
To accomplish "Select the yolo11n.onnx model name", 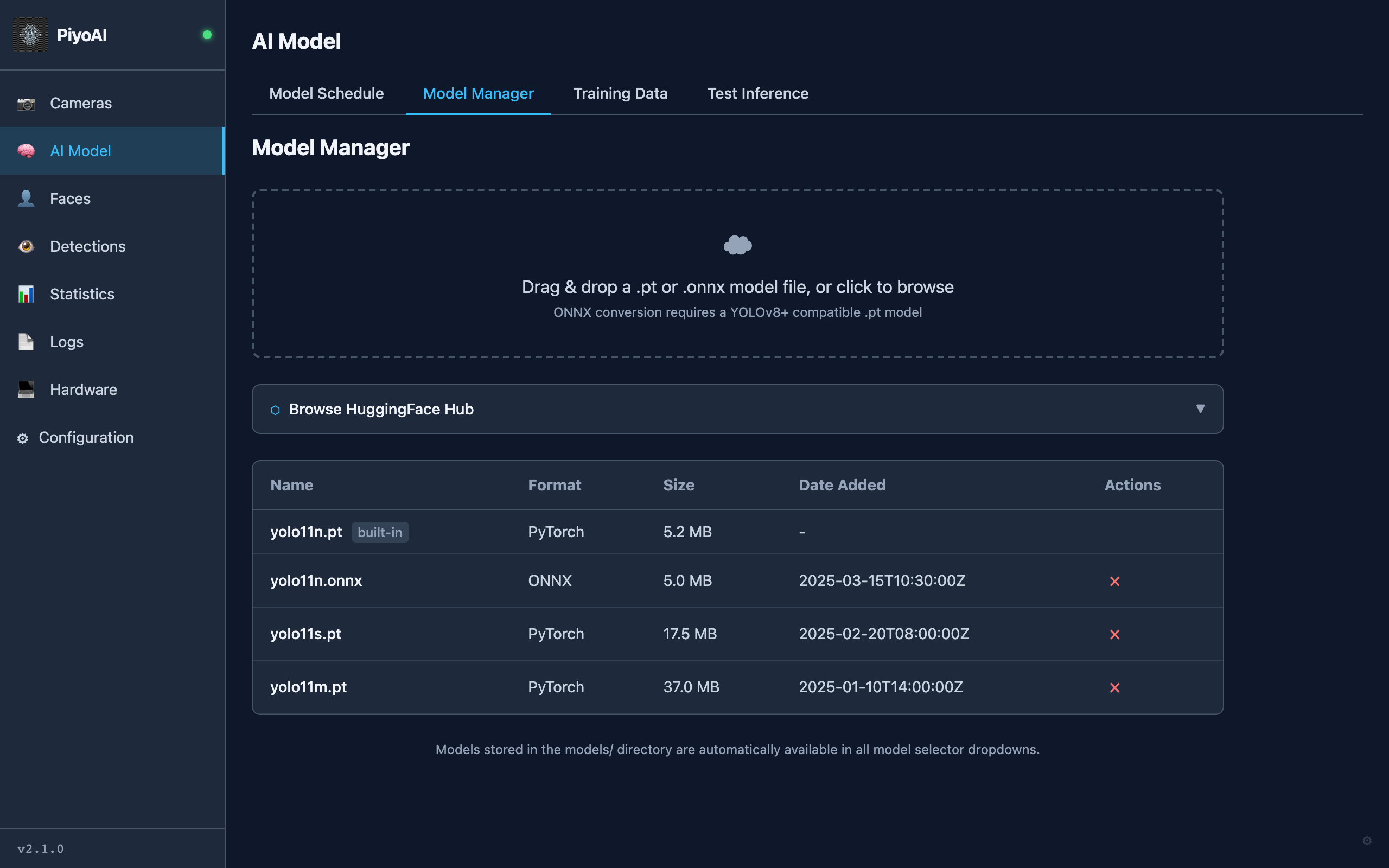I will tap(316, 580).
